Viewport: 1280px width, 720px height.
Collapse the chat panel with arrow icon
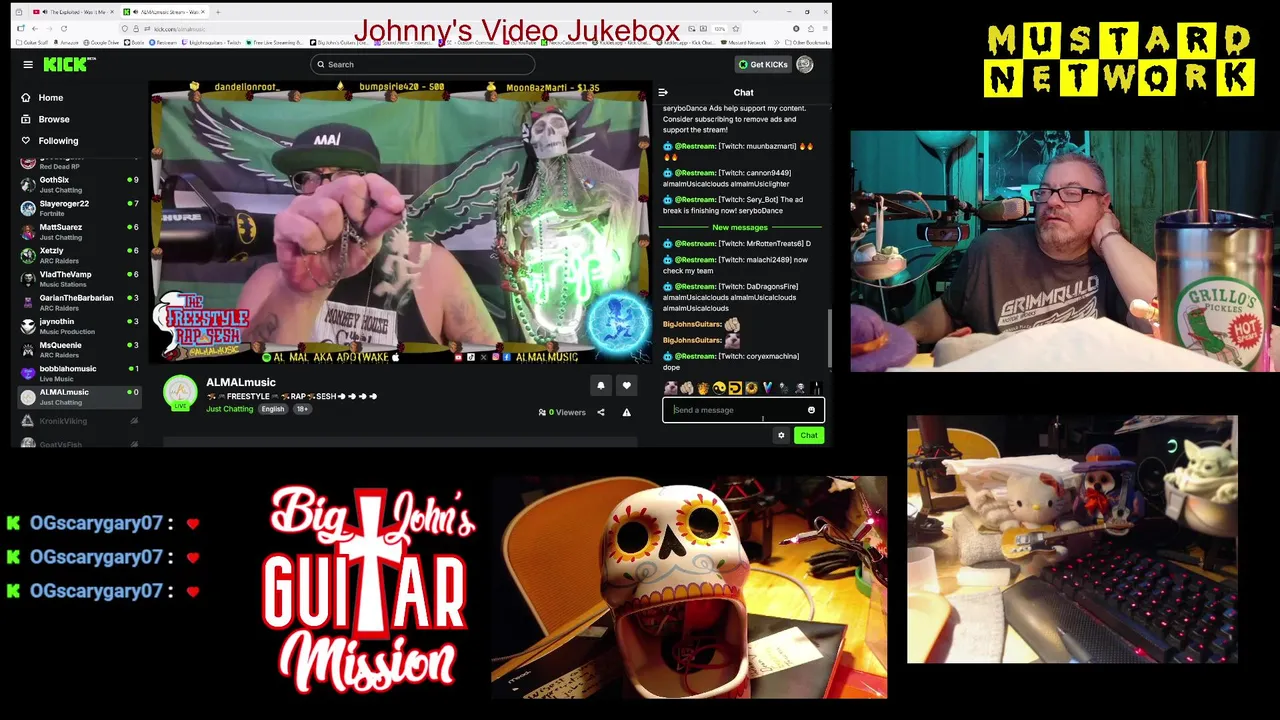point(663,93)
